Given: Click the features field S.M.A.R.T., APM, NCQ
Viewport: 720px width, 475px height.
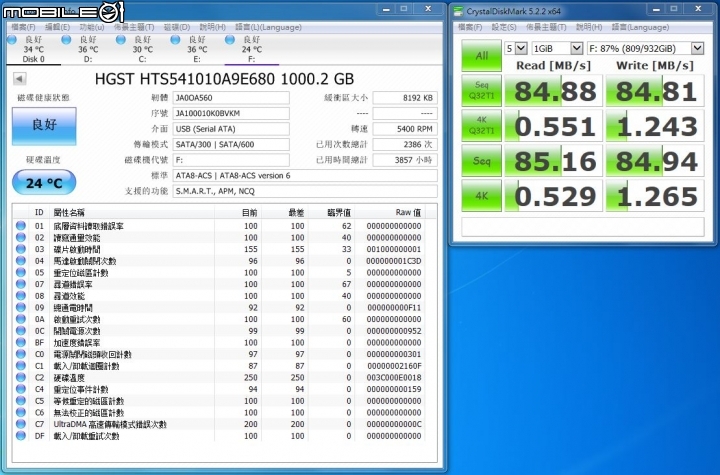Looking at the screenshot, I should coord(305,191).
